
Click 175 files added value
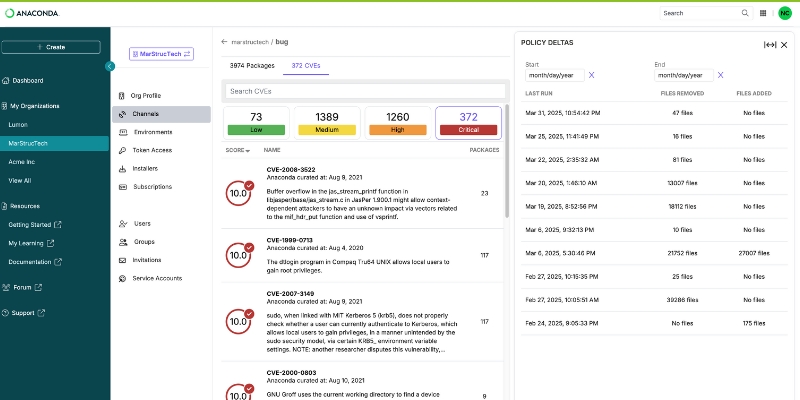coord(754,323)
